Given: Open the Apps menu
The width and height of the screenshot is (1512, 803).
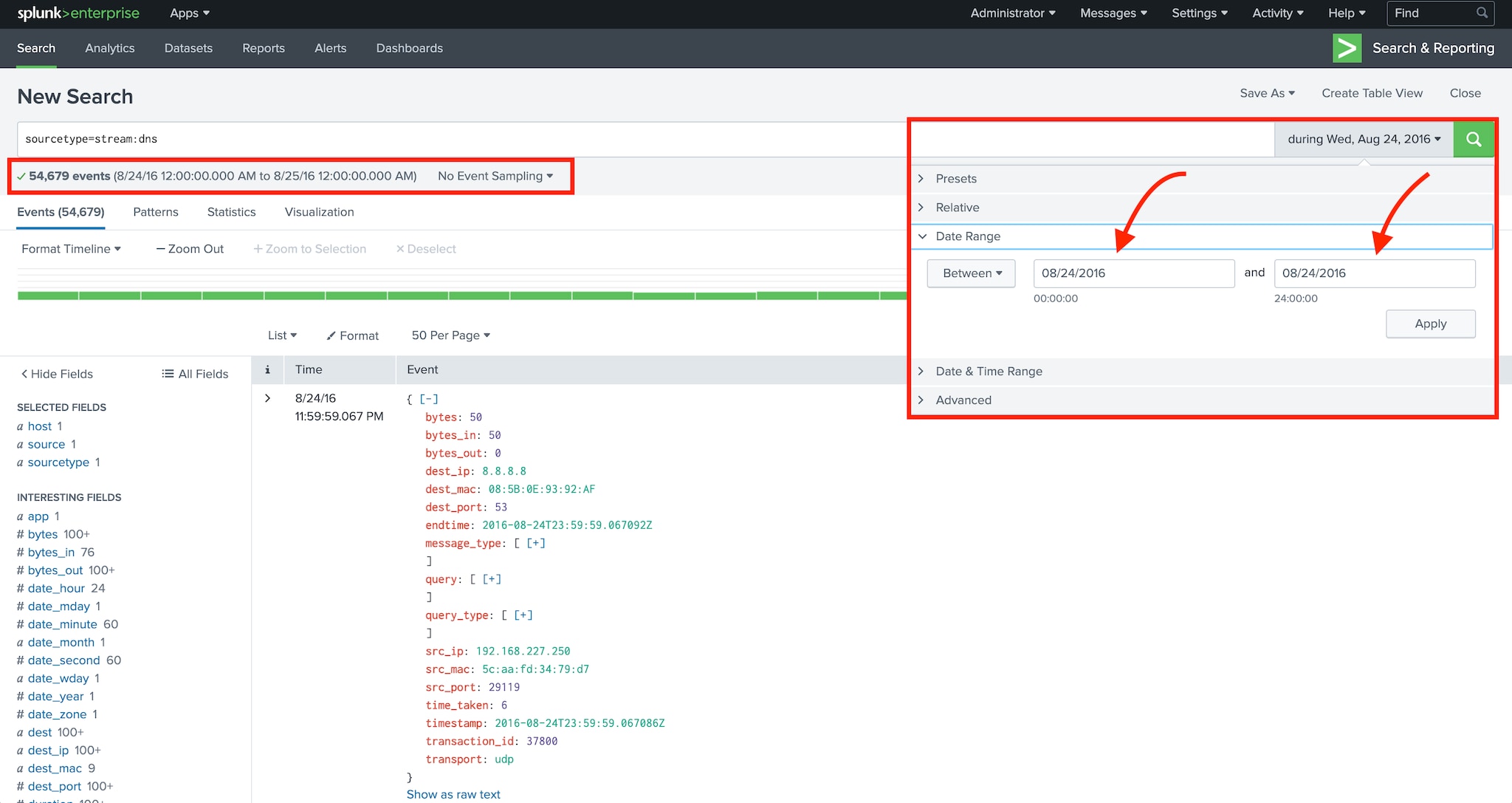Looking at the screenshot, I should click(x=190, y=13).
